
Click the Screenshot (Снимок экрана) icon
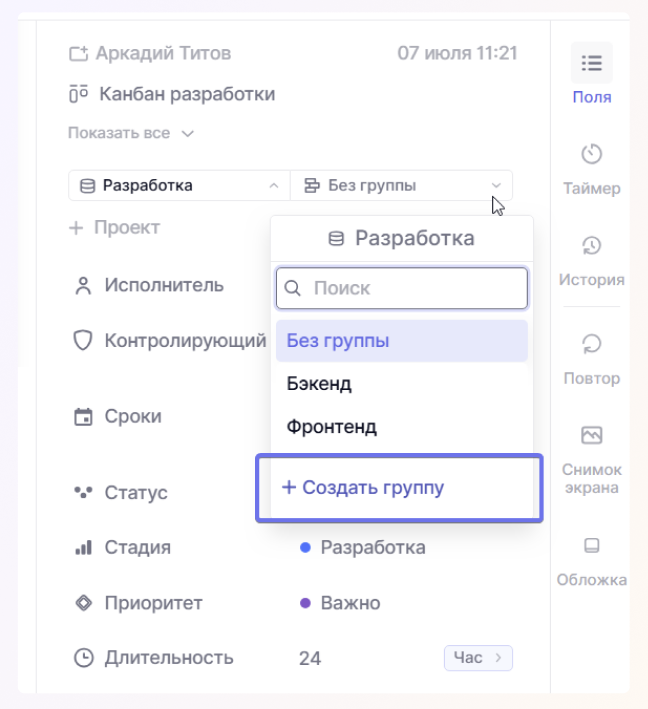click(x=591, y=435)
